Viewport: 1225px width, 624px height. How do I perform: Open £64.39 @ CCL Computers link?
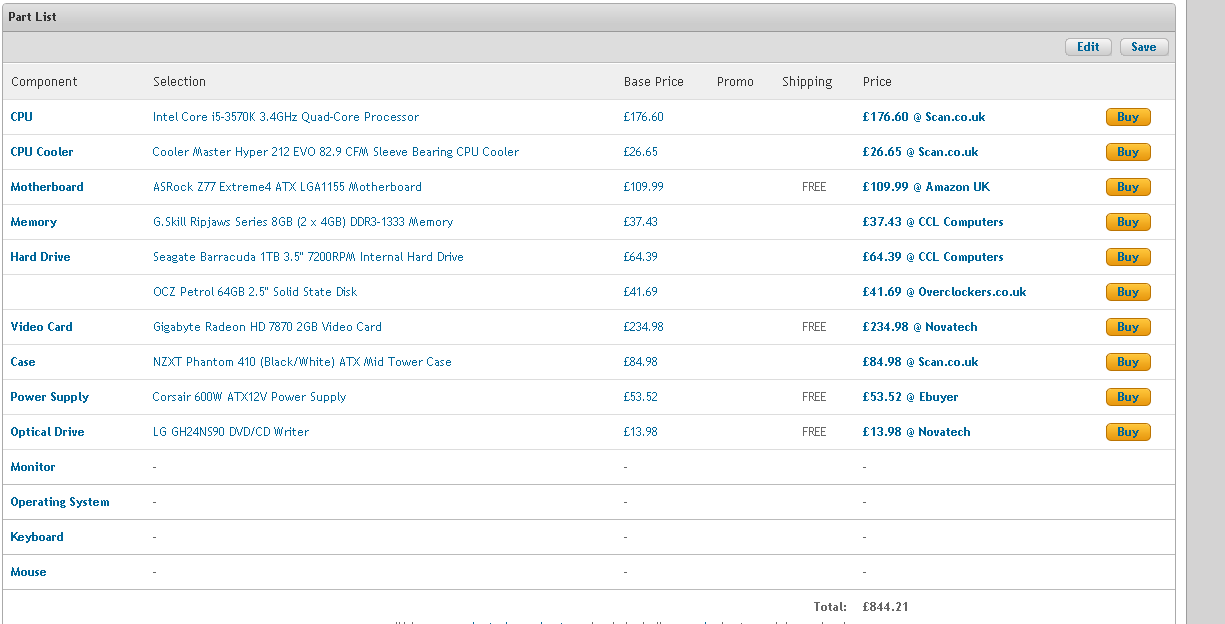point(933,257)
